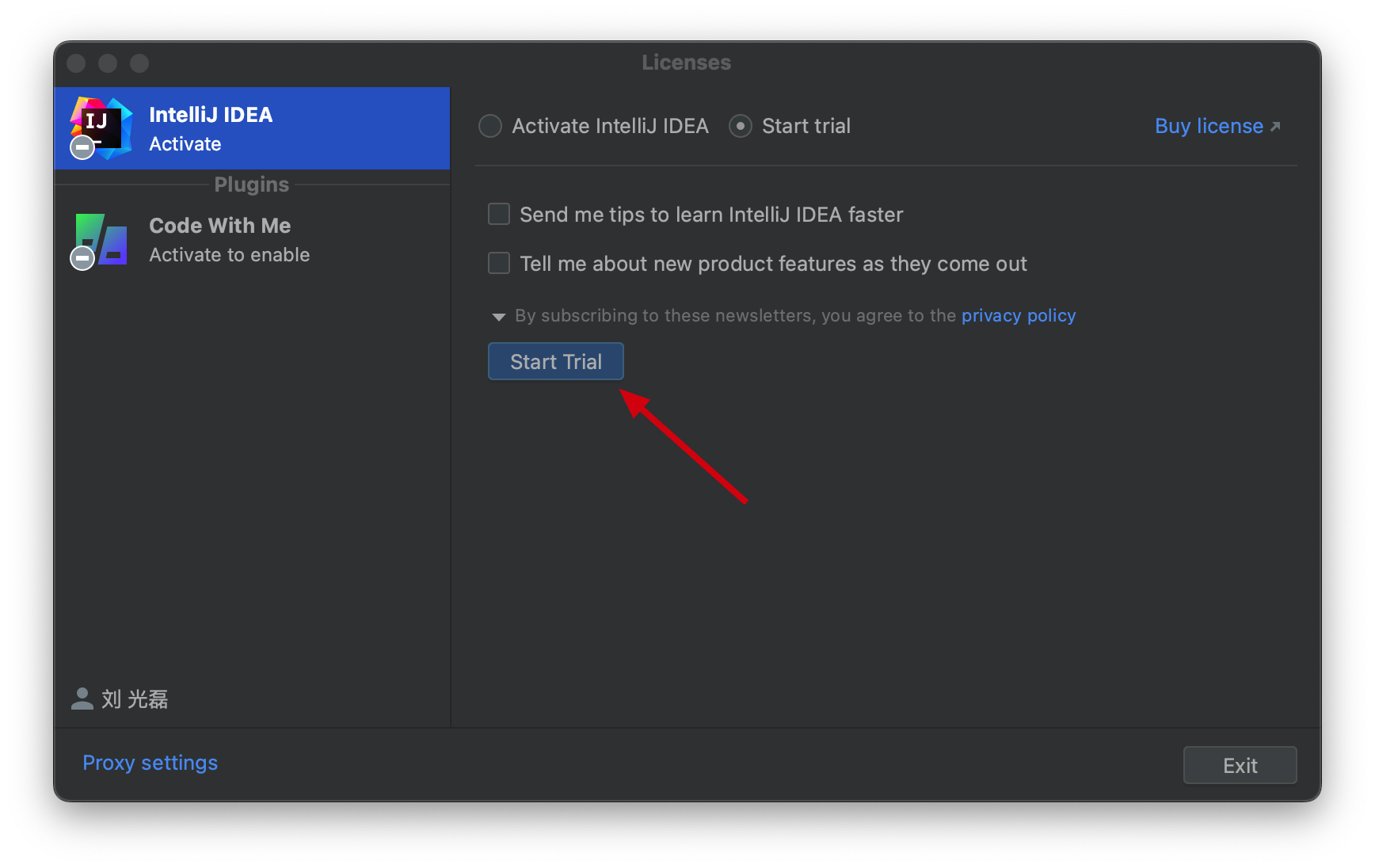Select Code With Me plugin in sidebar
This screenshot has width=1375, height=868.
pos(252,240)
